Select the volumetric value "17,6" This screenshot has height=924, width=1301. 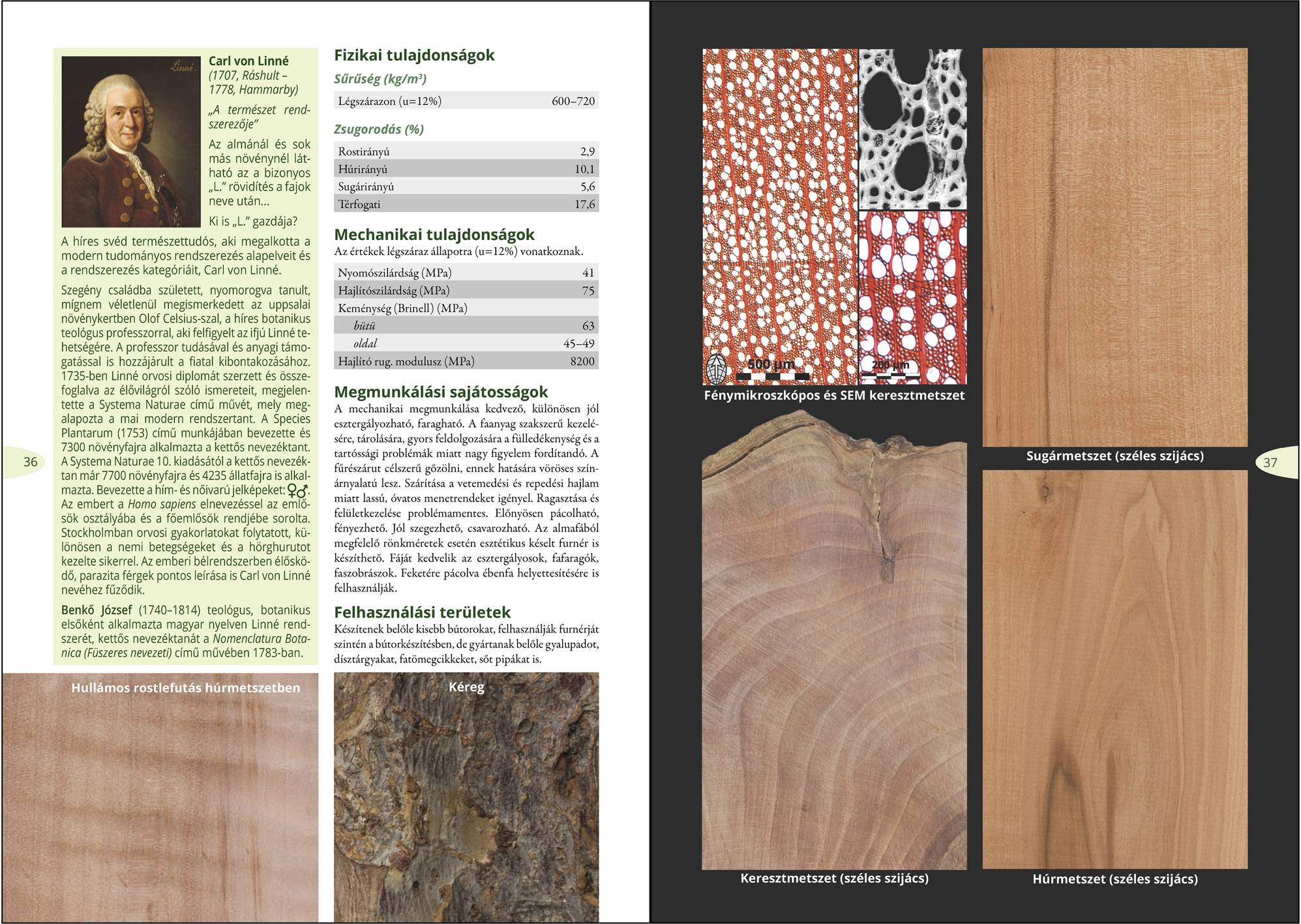[585, 205]
